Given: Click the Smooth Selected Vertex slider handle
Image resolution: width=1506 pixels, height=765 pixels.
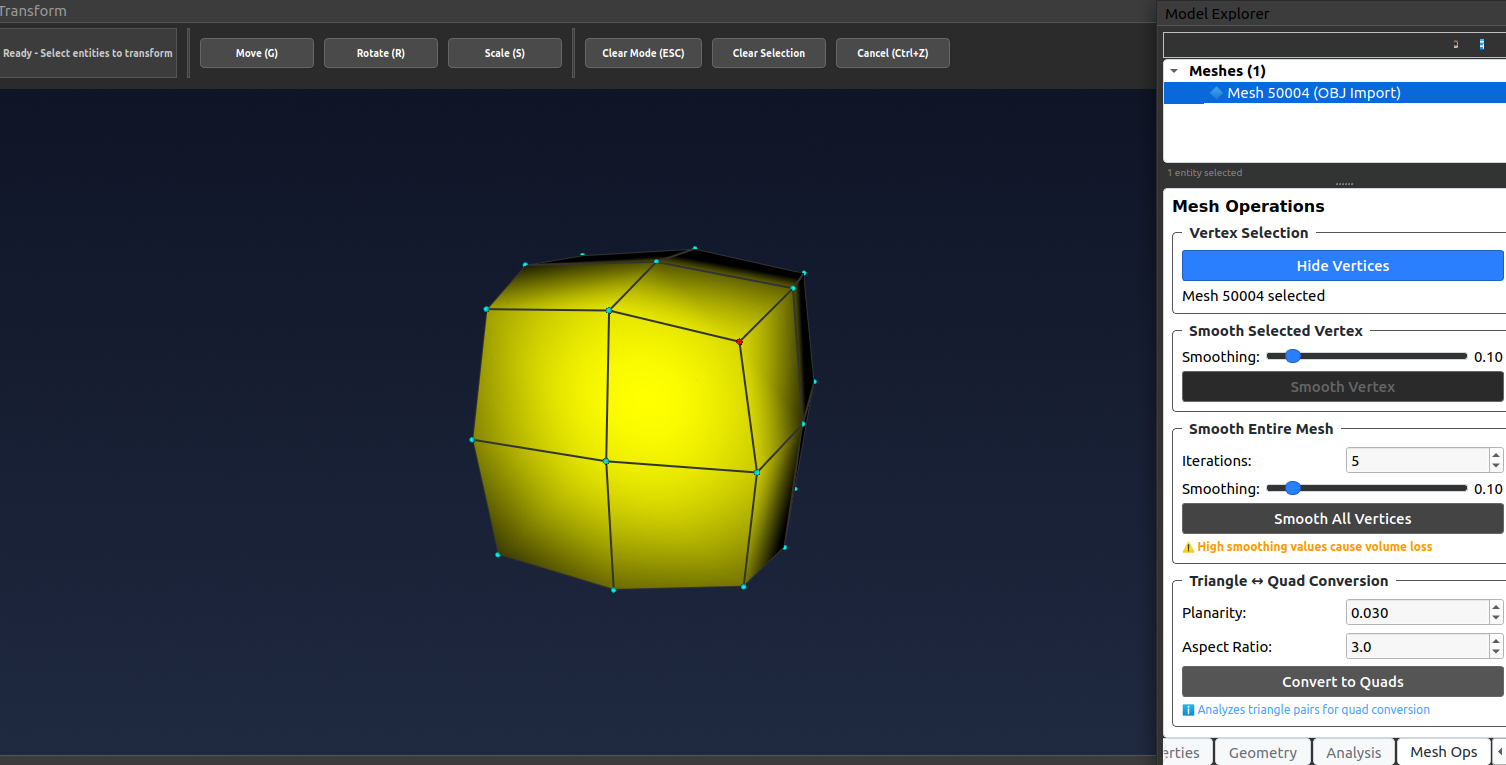Looking at the screenshot, I should (x=1293, y=355).
